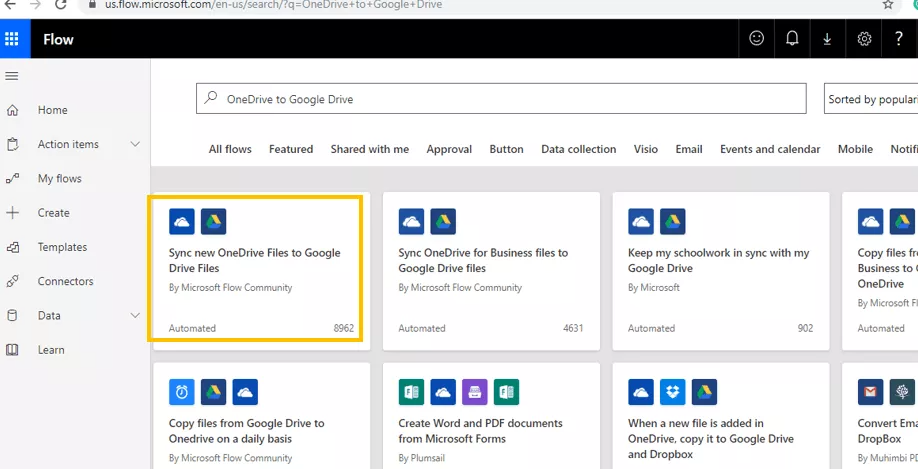
Task: Select the Shared with me tab
Action: [369, 149]
